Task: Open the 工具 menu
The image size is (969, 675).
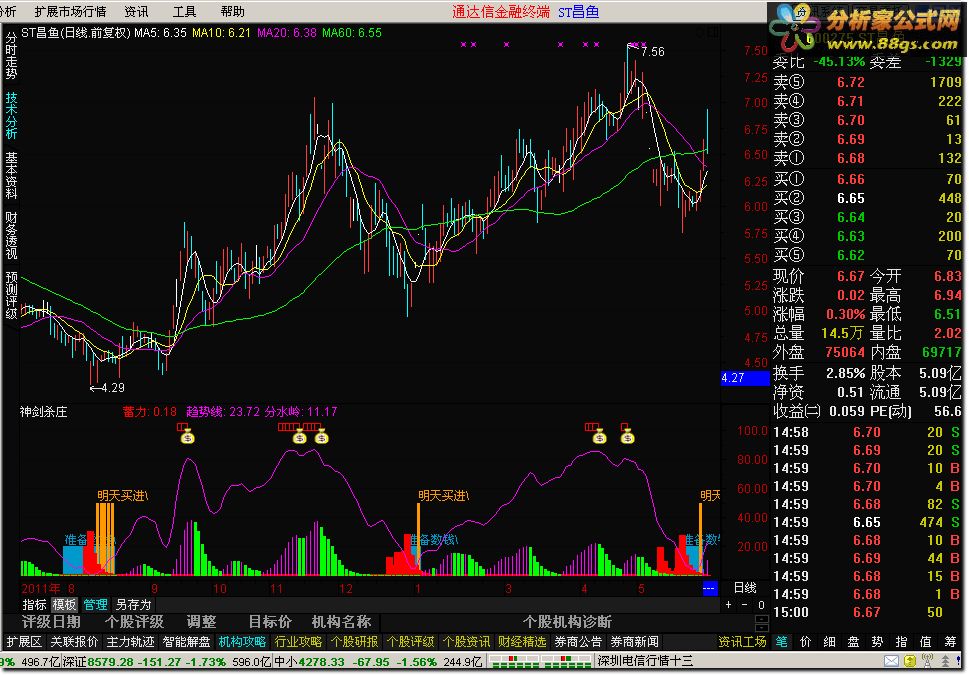Action: click(x=184, y=12)
